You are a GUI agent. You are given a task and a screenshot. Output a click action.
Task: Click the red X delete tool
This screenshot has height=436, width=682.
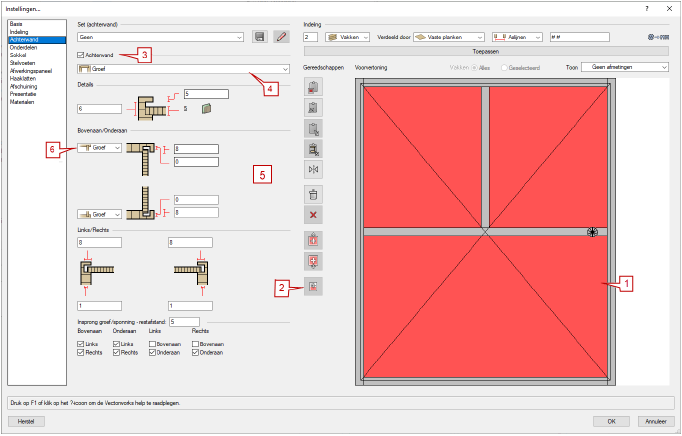[x=313, y=215]
